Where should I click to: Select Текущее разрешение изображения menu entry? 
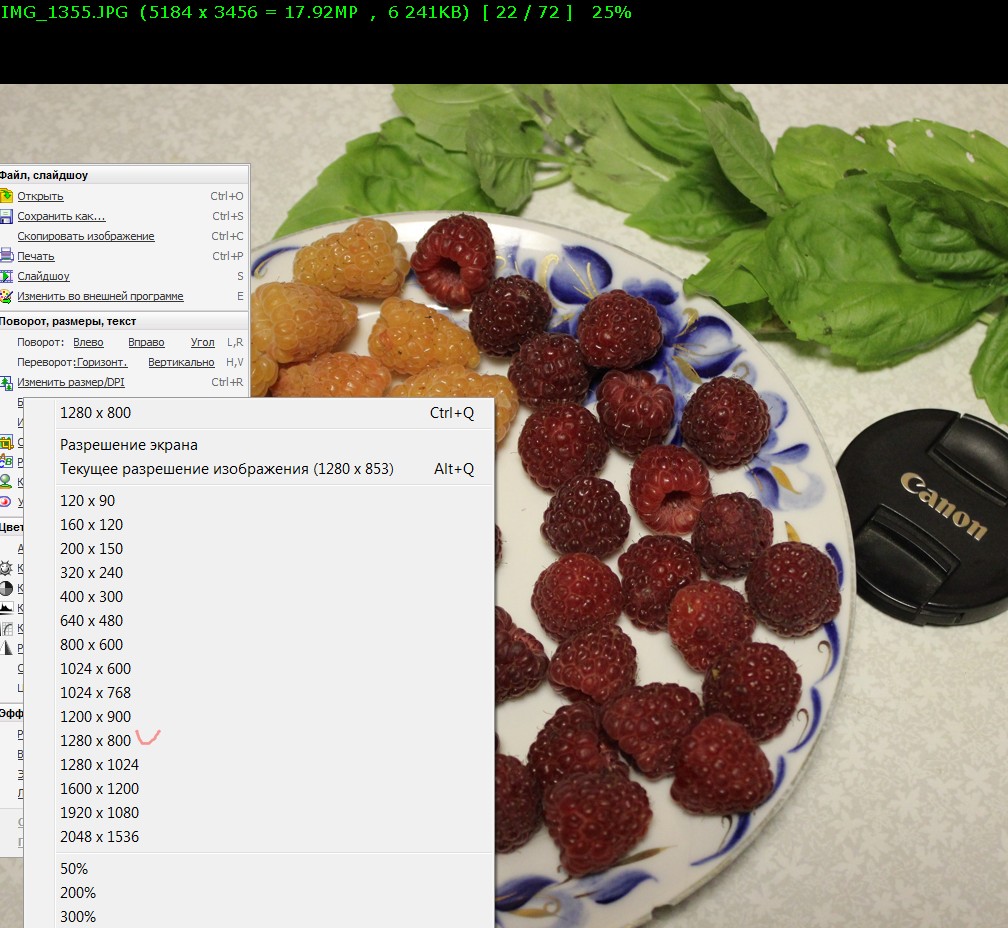227,469
